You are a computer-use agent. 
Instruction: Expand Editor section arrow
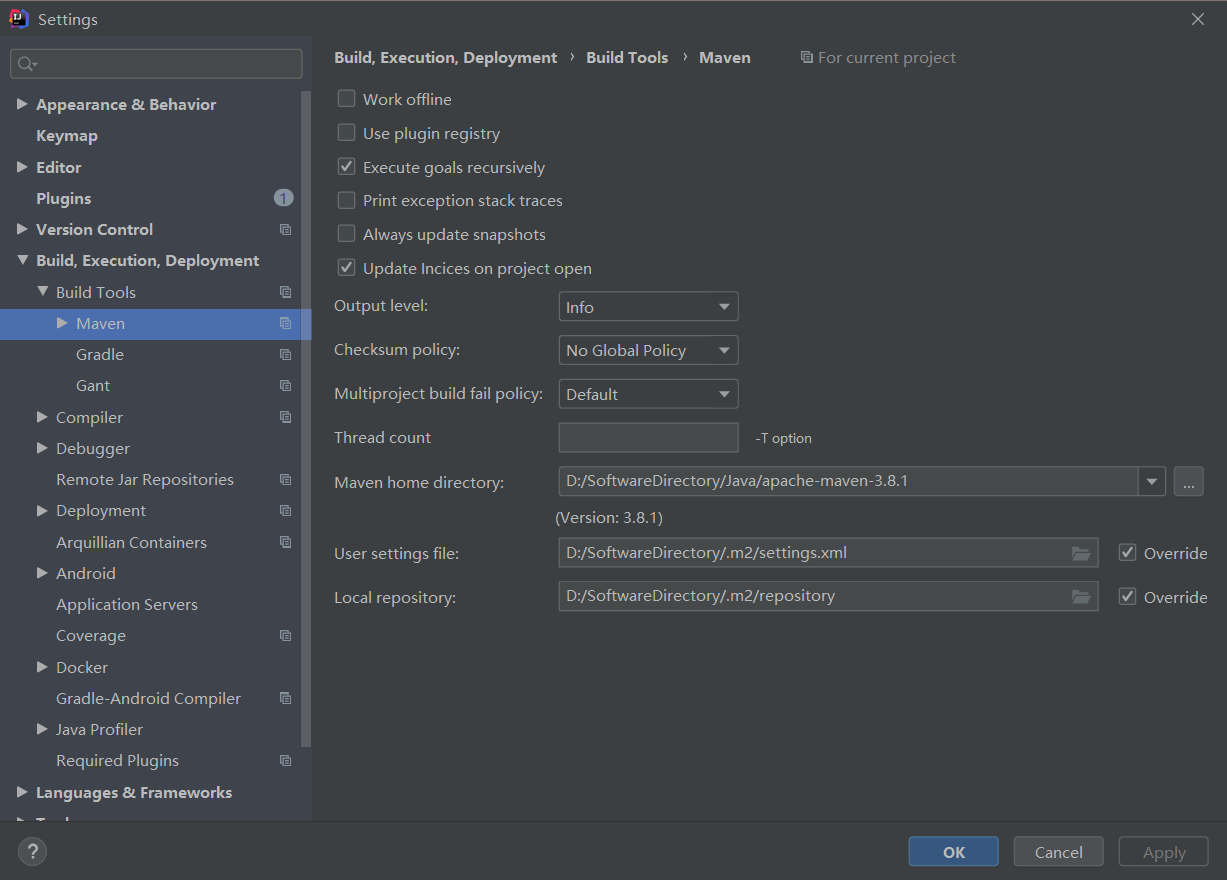(22, 167)
